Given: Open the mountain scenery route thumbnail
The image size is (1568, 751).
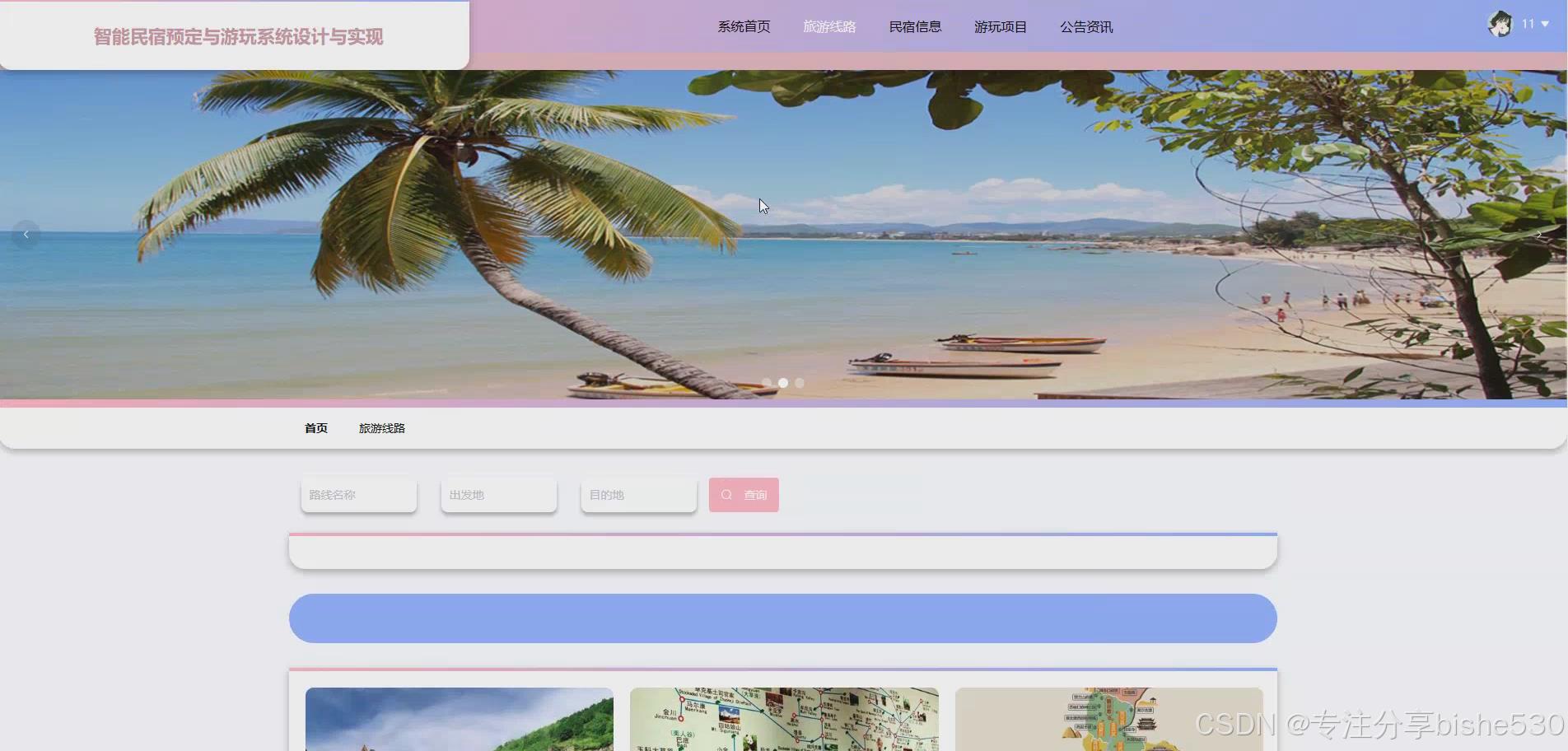Looking at the screenshot, I should pyautogui.click(x=460, y=719).
